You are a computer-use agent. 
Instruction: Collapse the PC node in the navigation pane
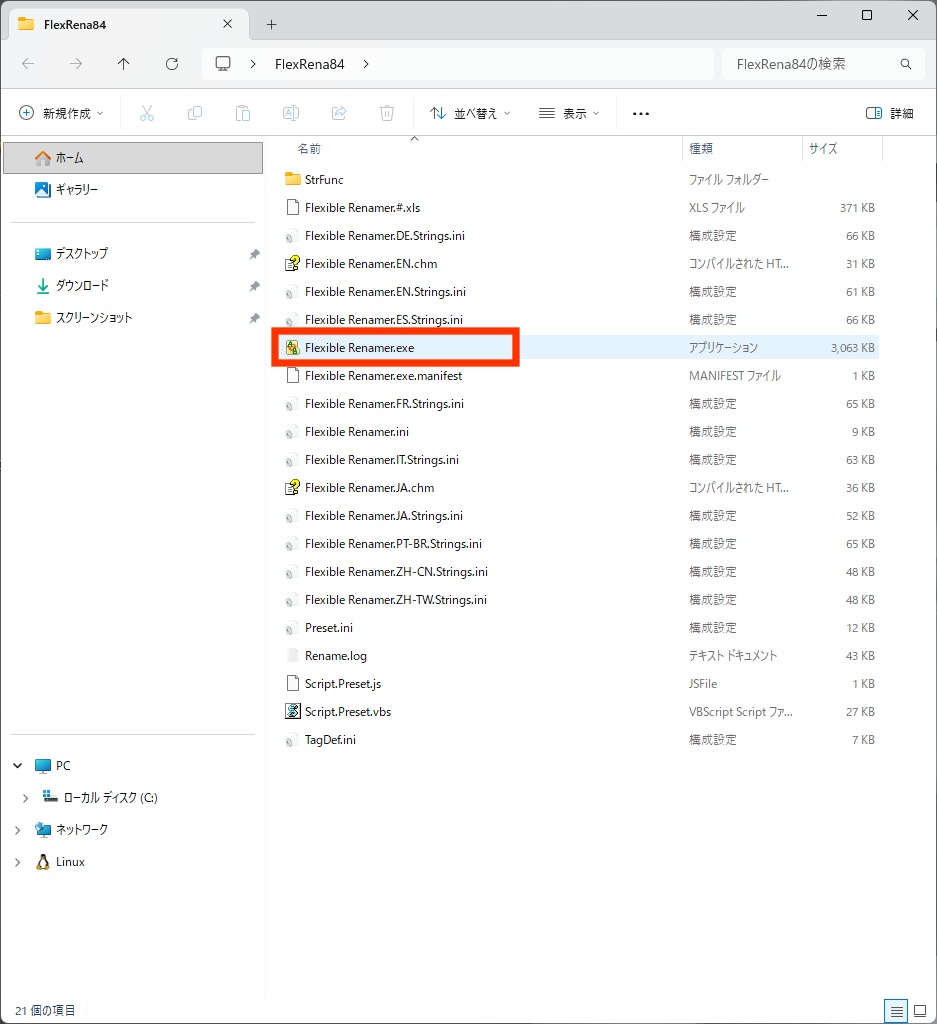click(x=16, y=765)
